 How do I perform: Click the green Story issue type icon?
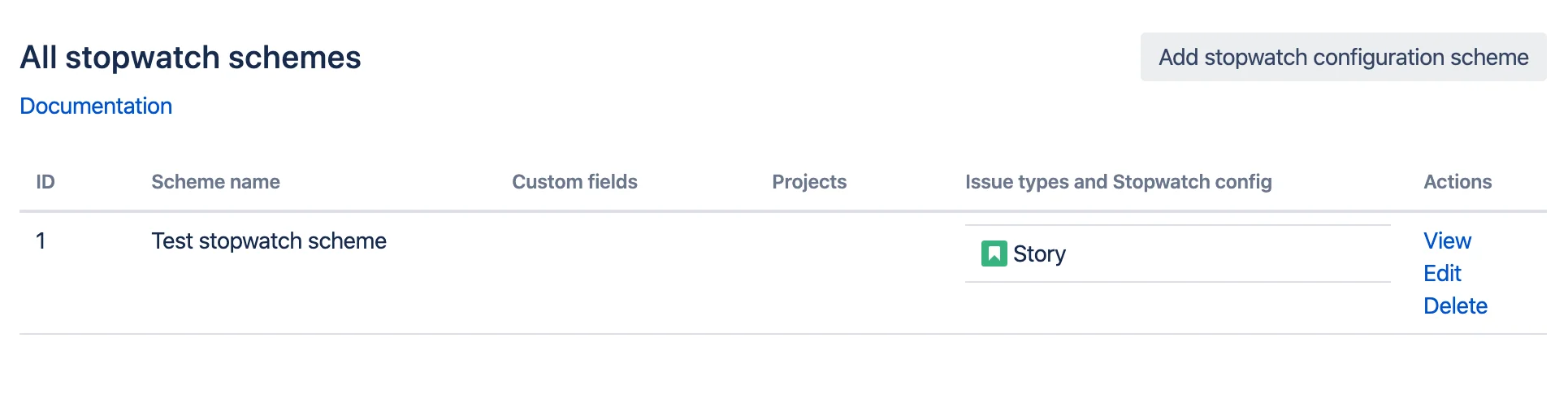(994, 254)
